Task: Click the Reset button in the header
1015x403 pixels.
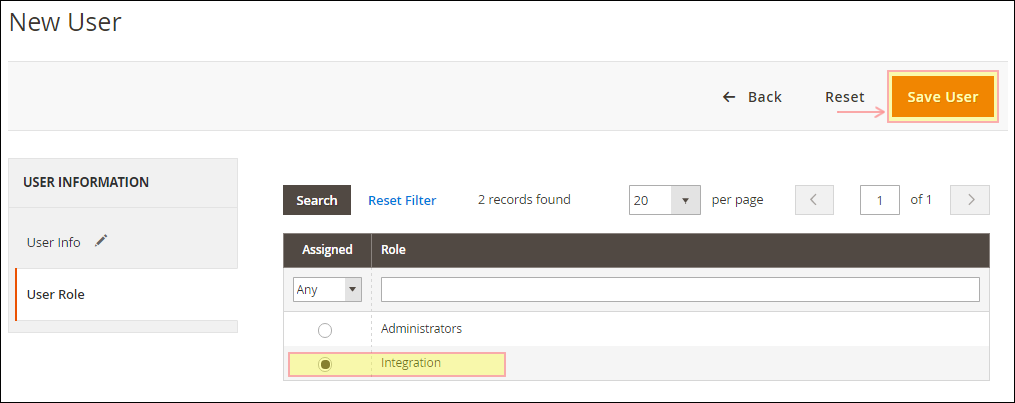Action: click(844, 97)
